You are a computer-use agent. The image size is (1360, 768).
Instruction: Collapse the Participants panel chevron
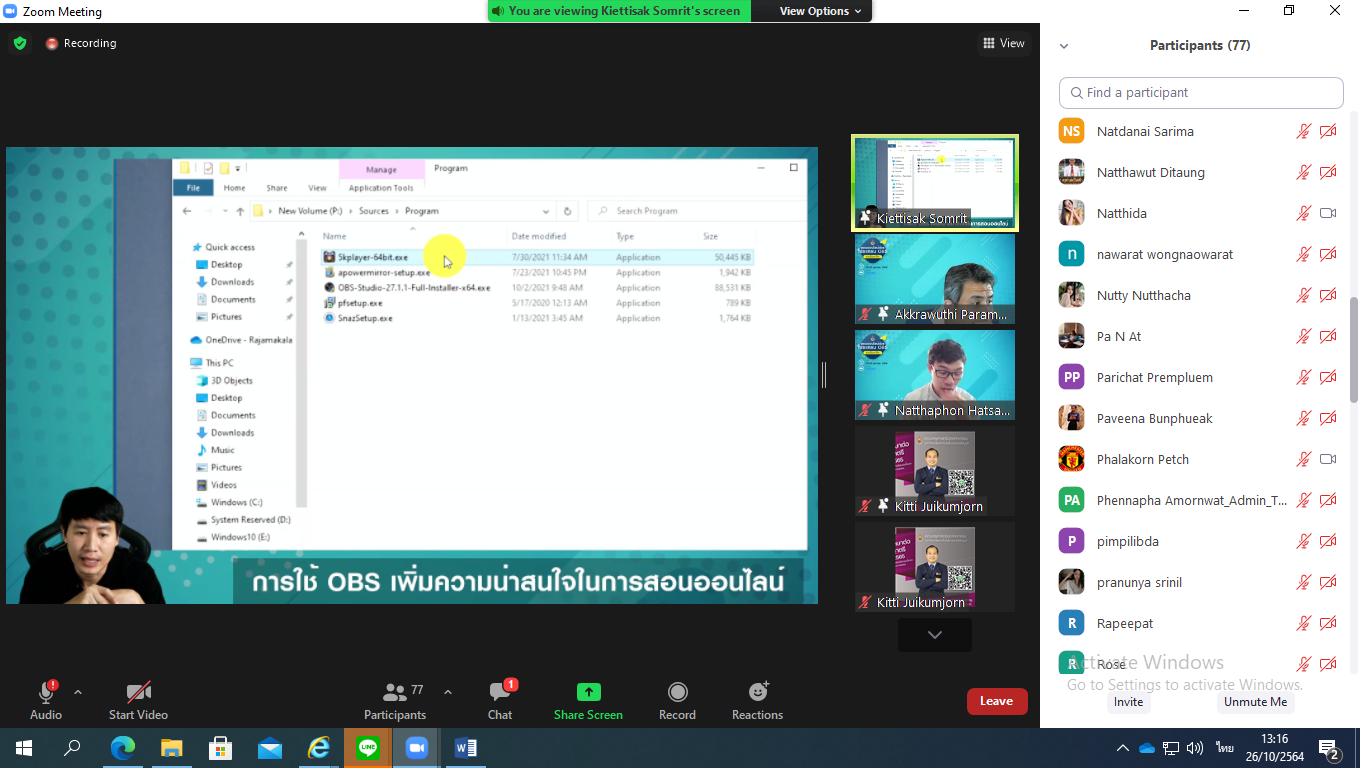pyautogui.click(x=1064, y=46)
